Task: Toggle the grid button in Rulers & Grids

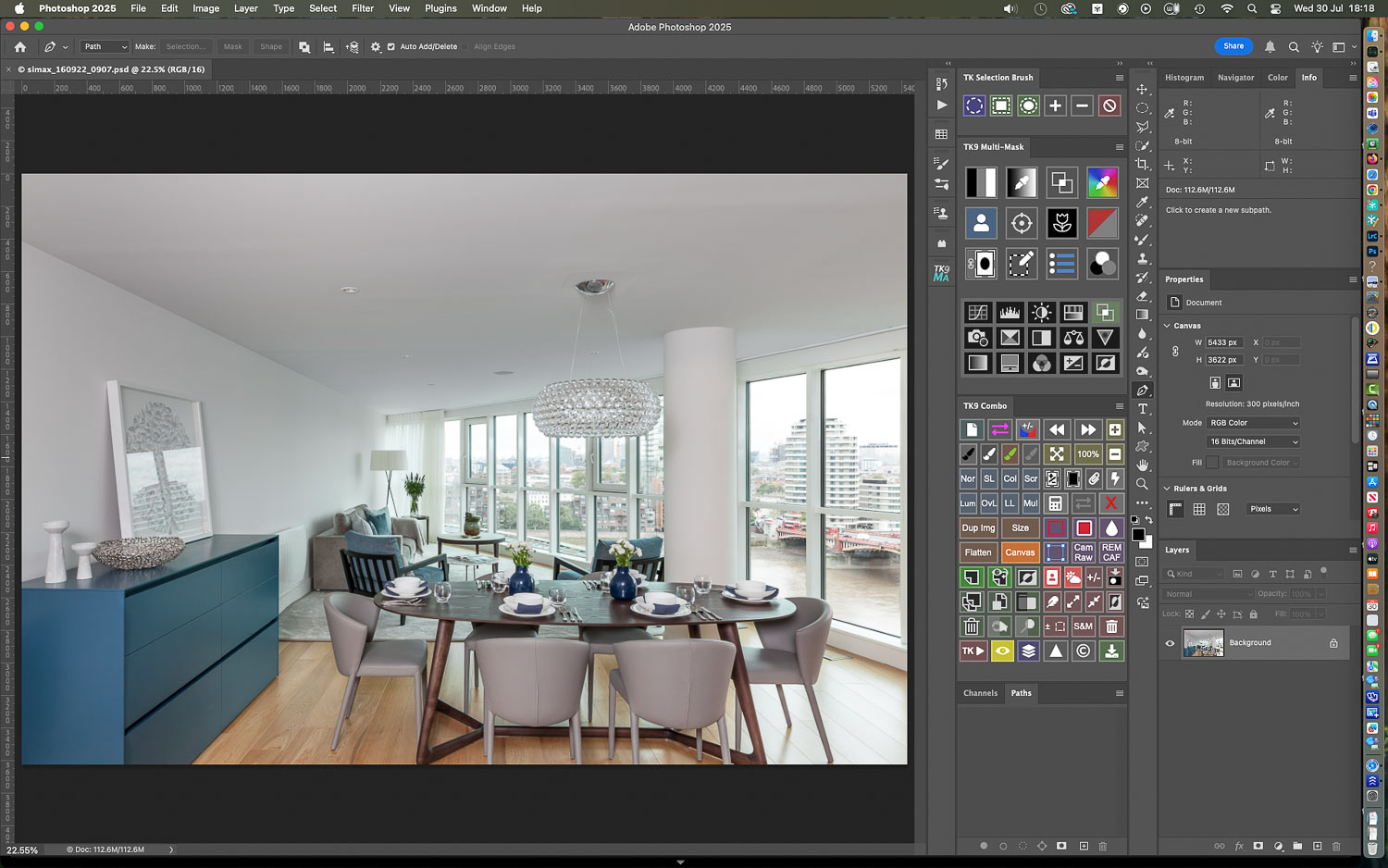Action: point(1199,509)
